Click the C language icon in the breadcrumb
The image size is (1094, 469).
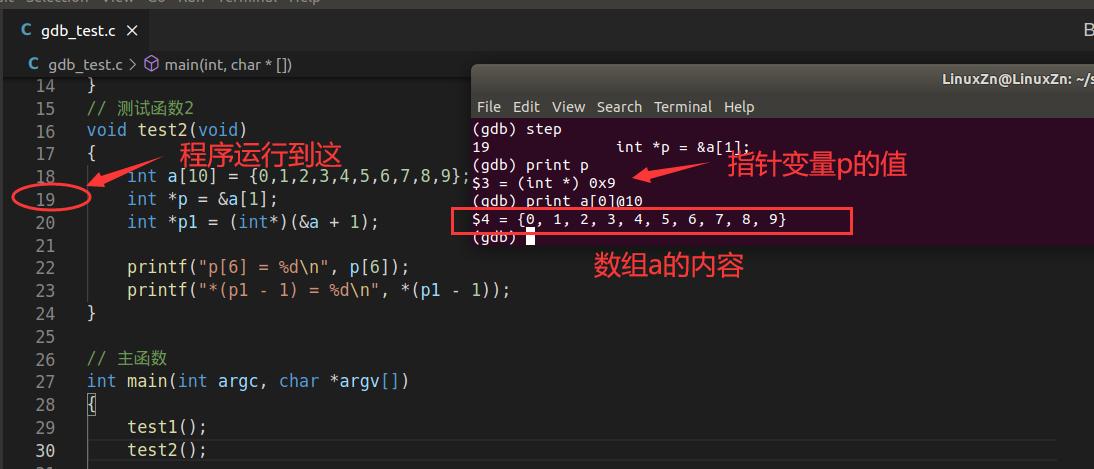tap(34, 64)
